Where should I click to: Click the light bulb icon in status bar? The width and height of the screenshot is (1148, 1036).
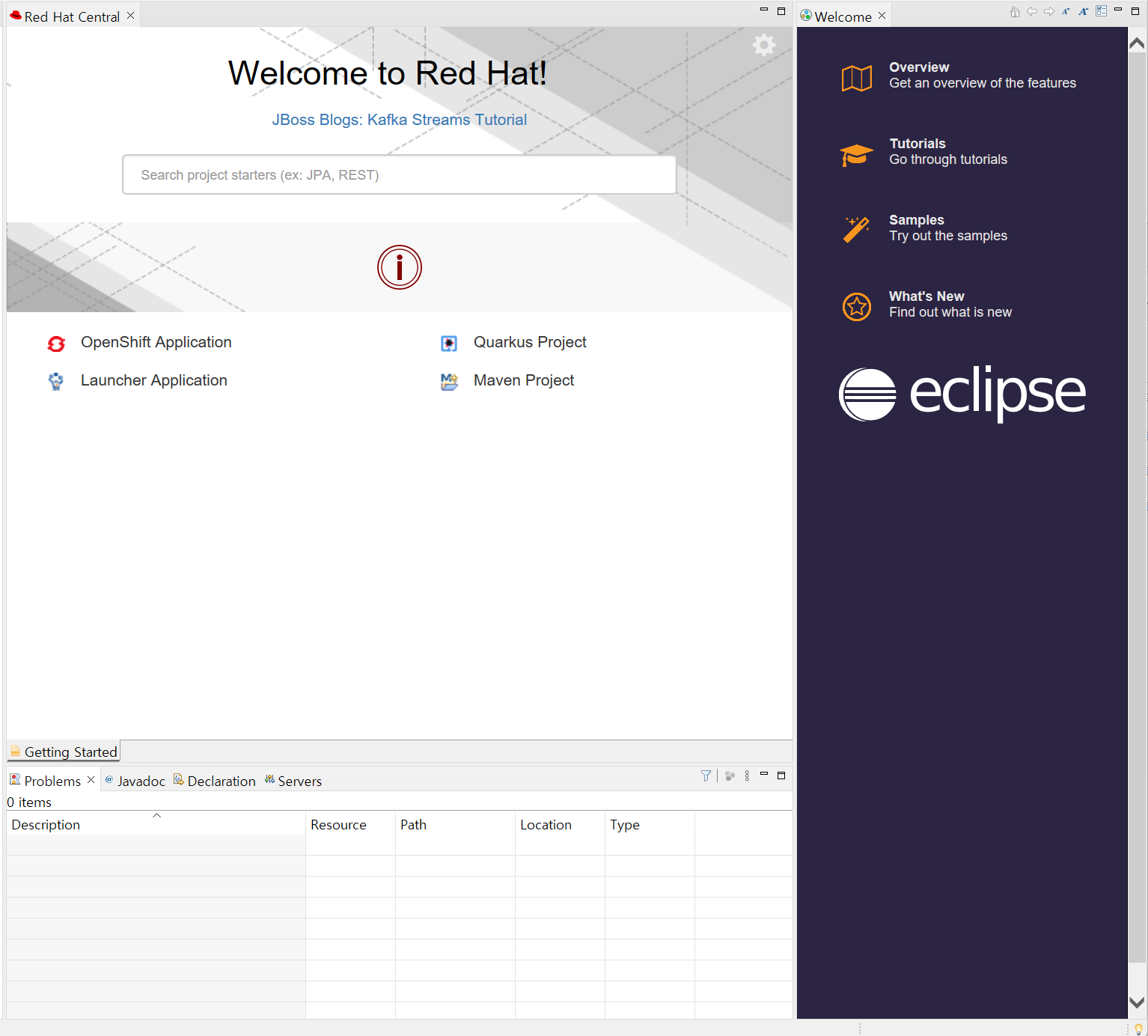coord(1138,1029)
